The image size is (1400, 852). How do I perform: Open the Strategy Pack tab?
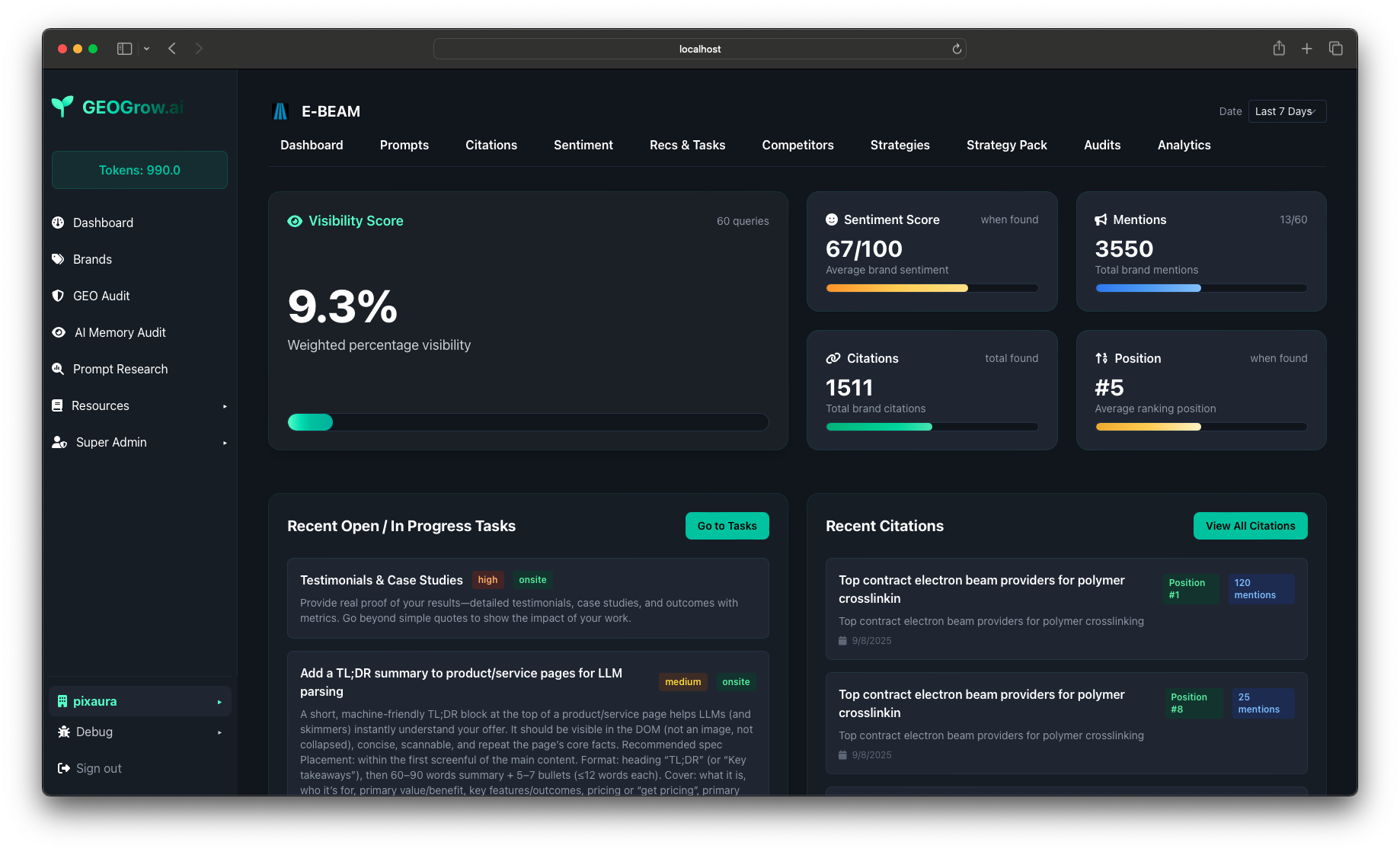1006,145
